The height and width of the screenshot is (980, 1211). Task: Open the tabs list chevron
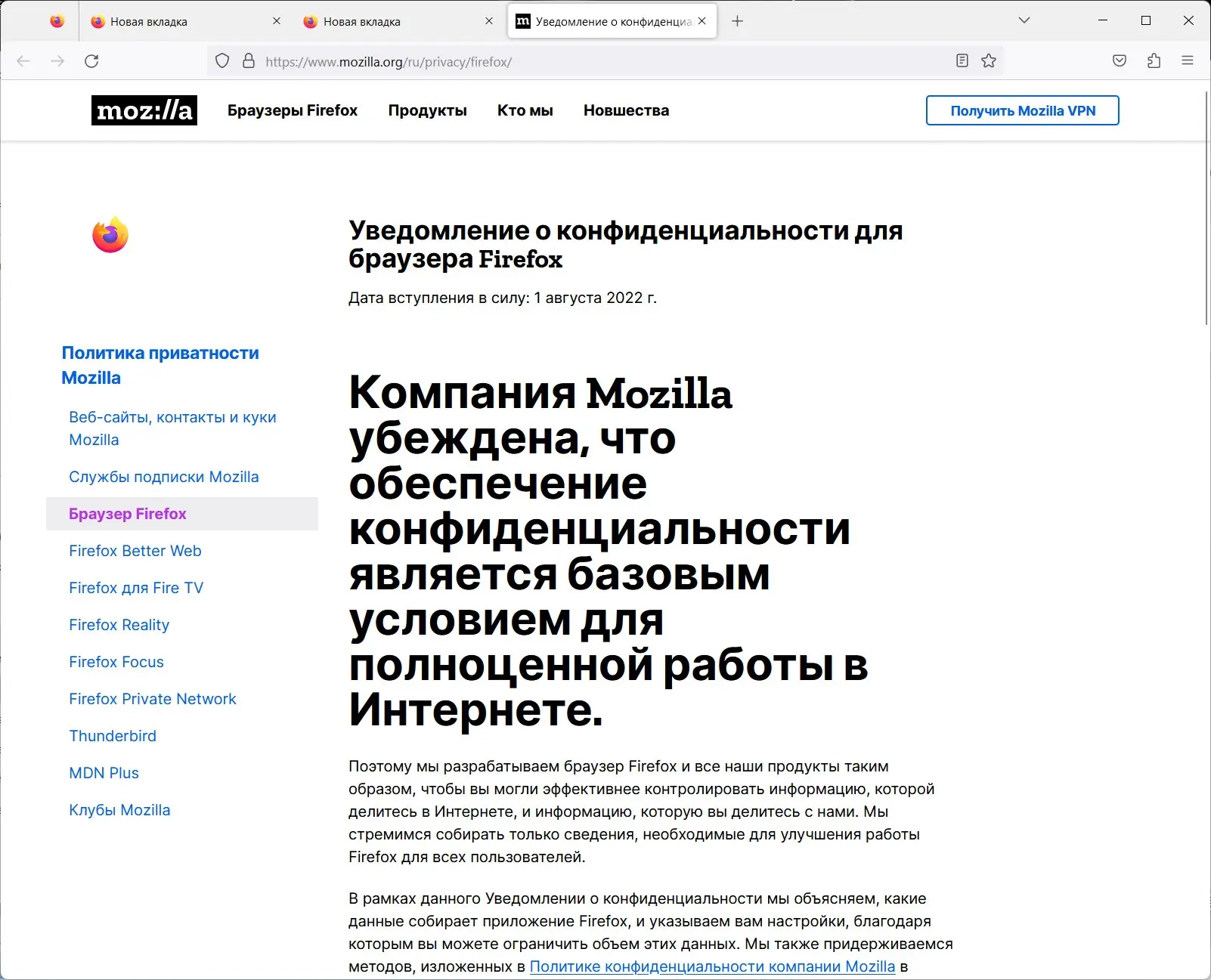point(1024,20)
